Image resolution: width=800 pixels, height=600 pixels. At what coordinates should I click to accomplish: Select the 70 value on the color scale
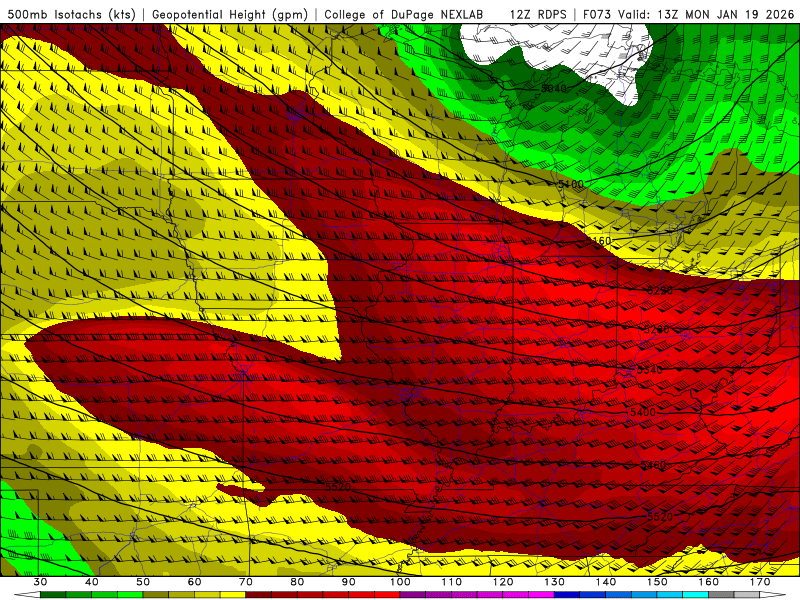click(x=246, y=582)
